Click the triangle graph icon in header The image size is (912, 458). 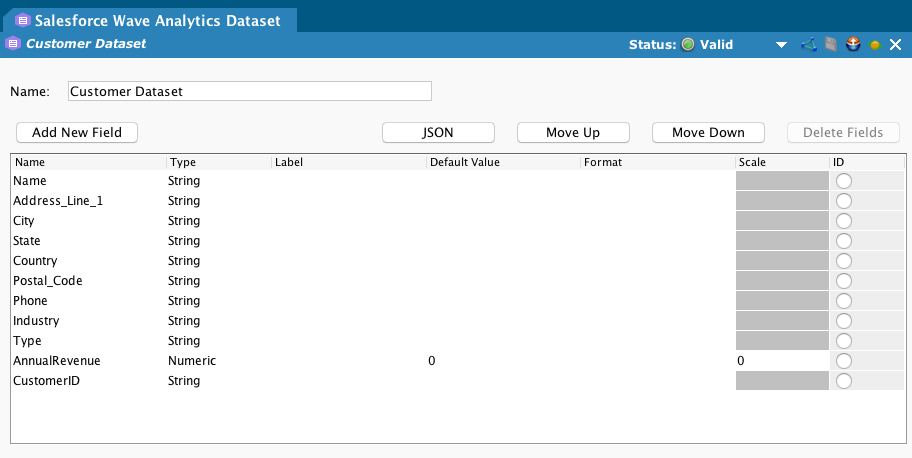click(810, 45)
